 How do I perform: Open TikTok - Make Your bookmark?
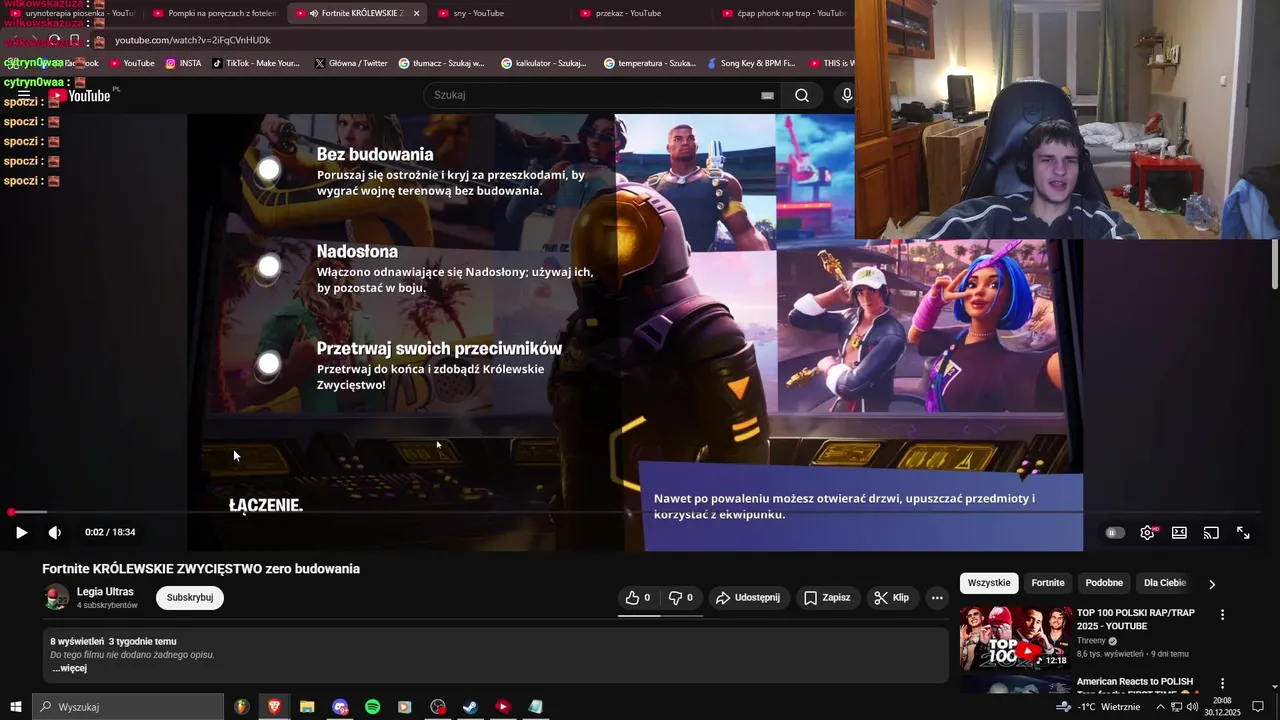pos(256,63)
